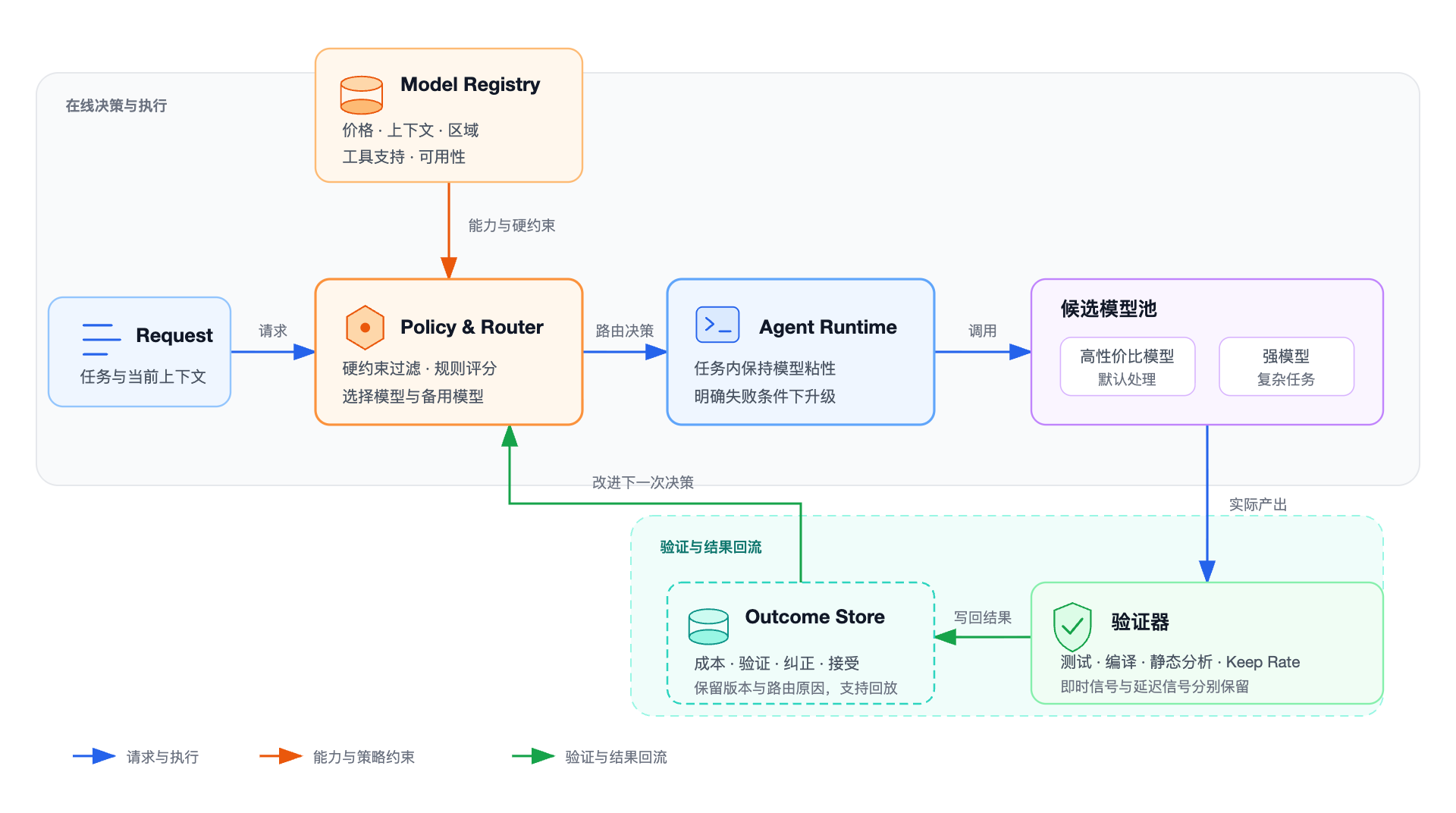Click the text 任务内保持模型粘性
The height and width of the screenshot is (813, 1456).
coord(764,369)
